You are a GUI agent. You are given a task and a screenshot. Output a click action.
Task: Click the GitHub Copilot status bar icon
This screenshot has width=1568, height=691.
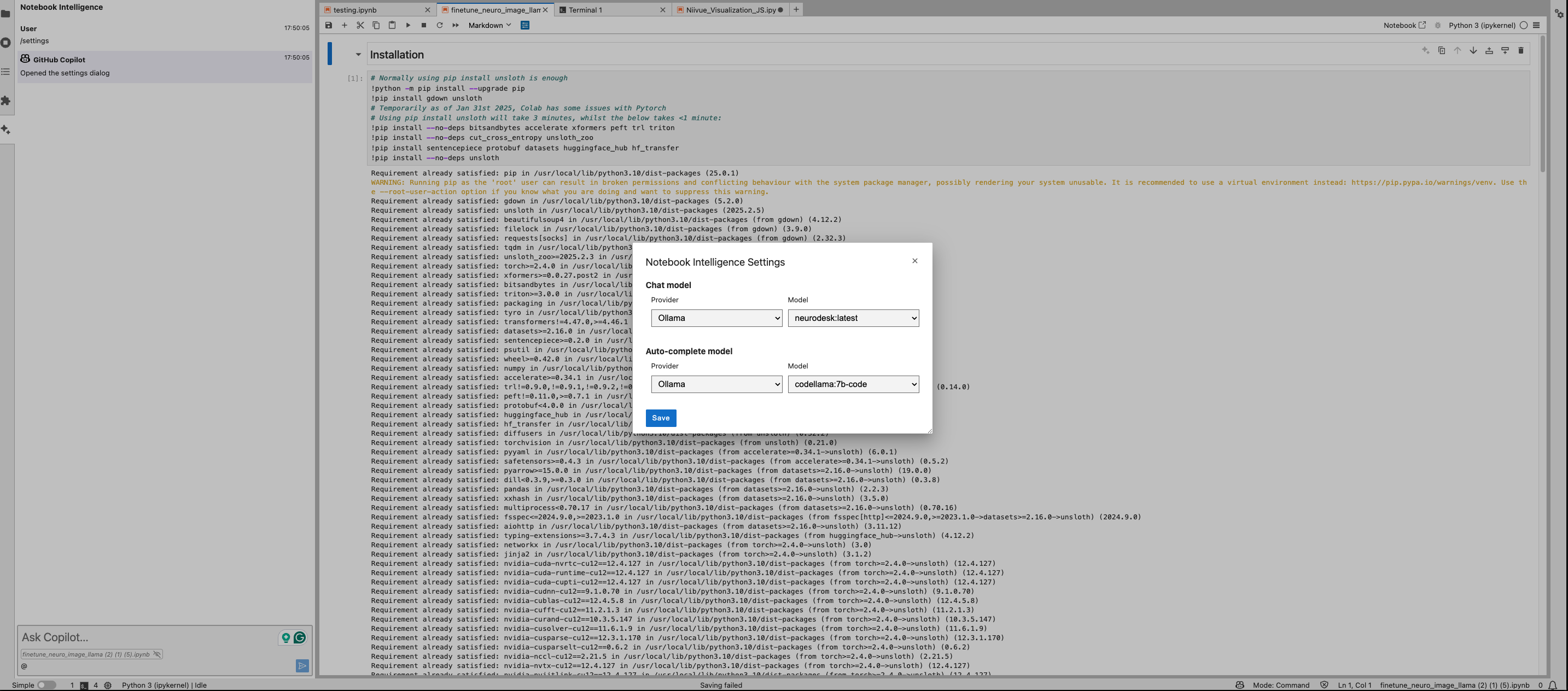pyautogui.click(x=1239, y=685)
